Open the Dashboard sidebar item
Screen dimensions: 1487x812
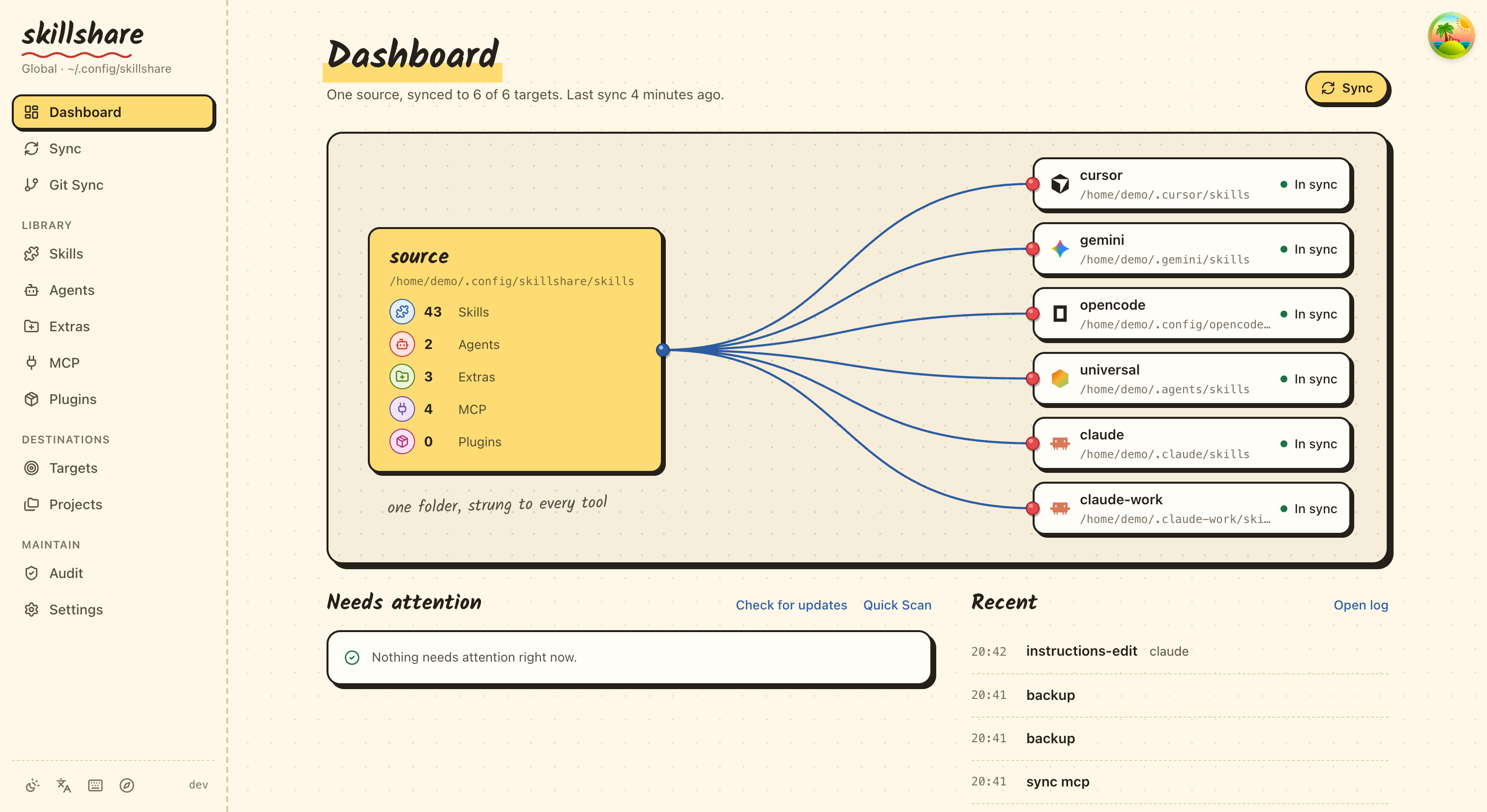click(113, 112)
